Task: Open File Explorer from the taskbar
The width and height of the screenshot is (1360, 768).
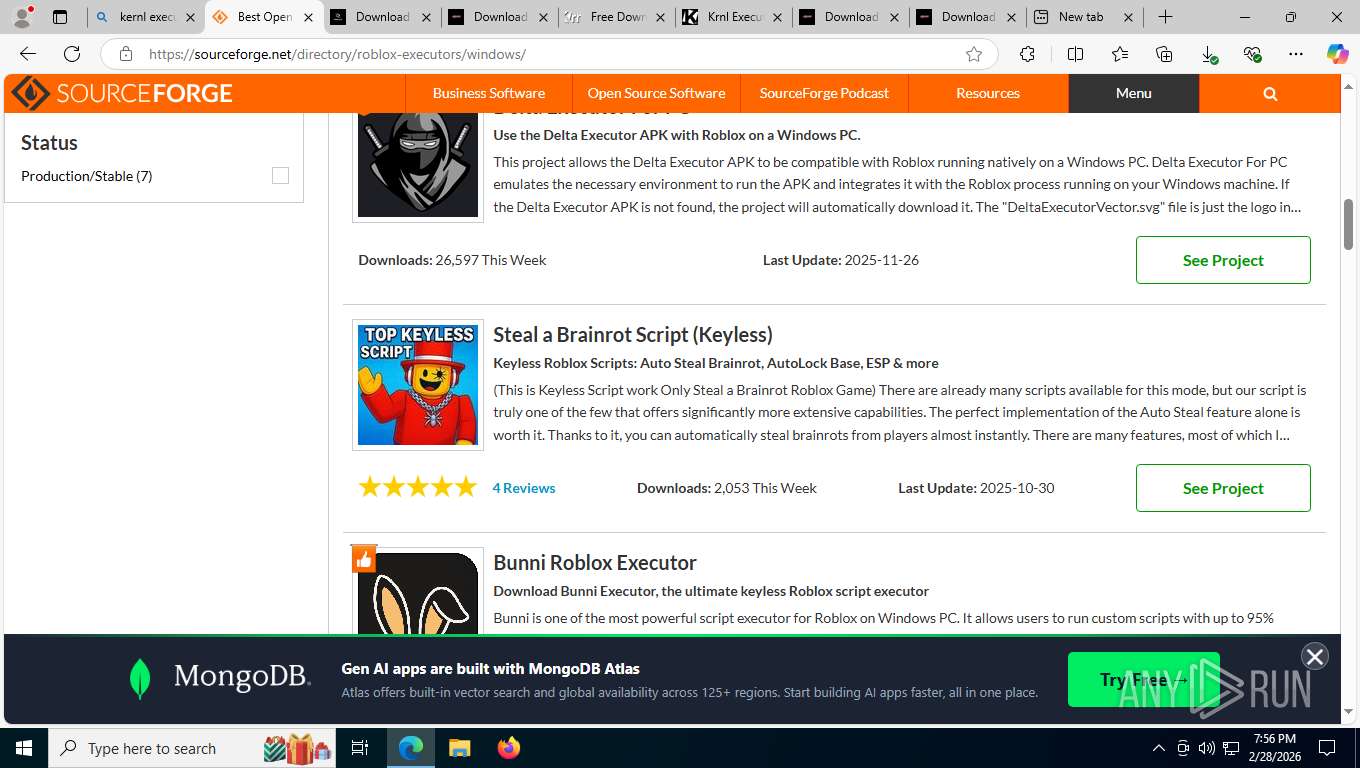Action: coord(459,748)
